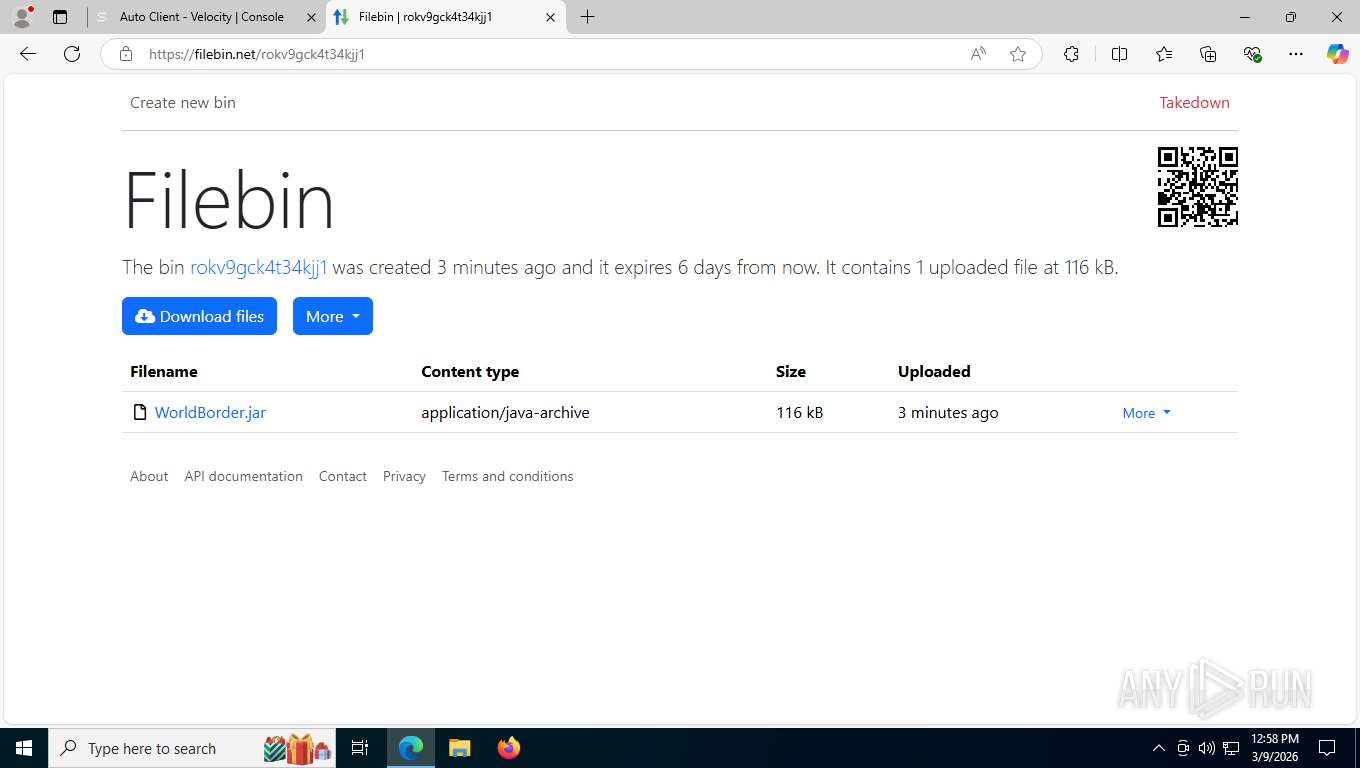Screen dimensions: 1360x768
Task: Select the application/java-archive content type text
Action: (505, 412)
